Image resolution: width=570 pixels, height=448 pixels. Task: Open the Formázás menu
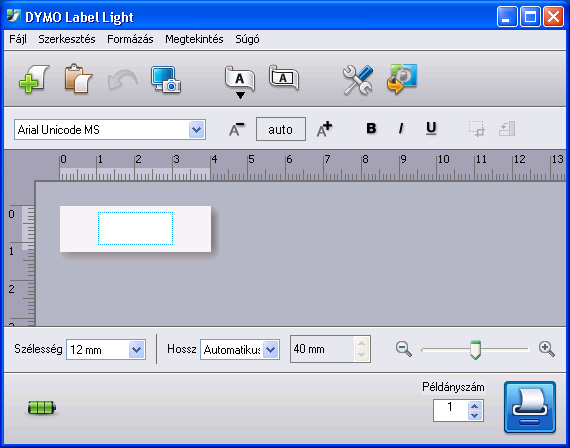point(130,39)
